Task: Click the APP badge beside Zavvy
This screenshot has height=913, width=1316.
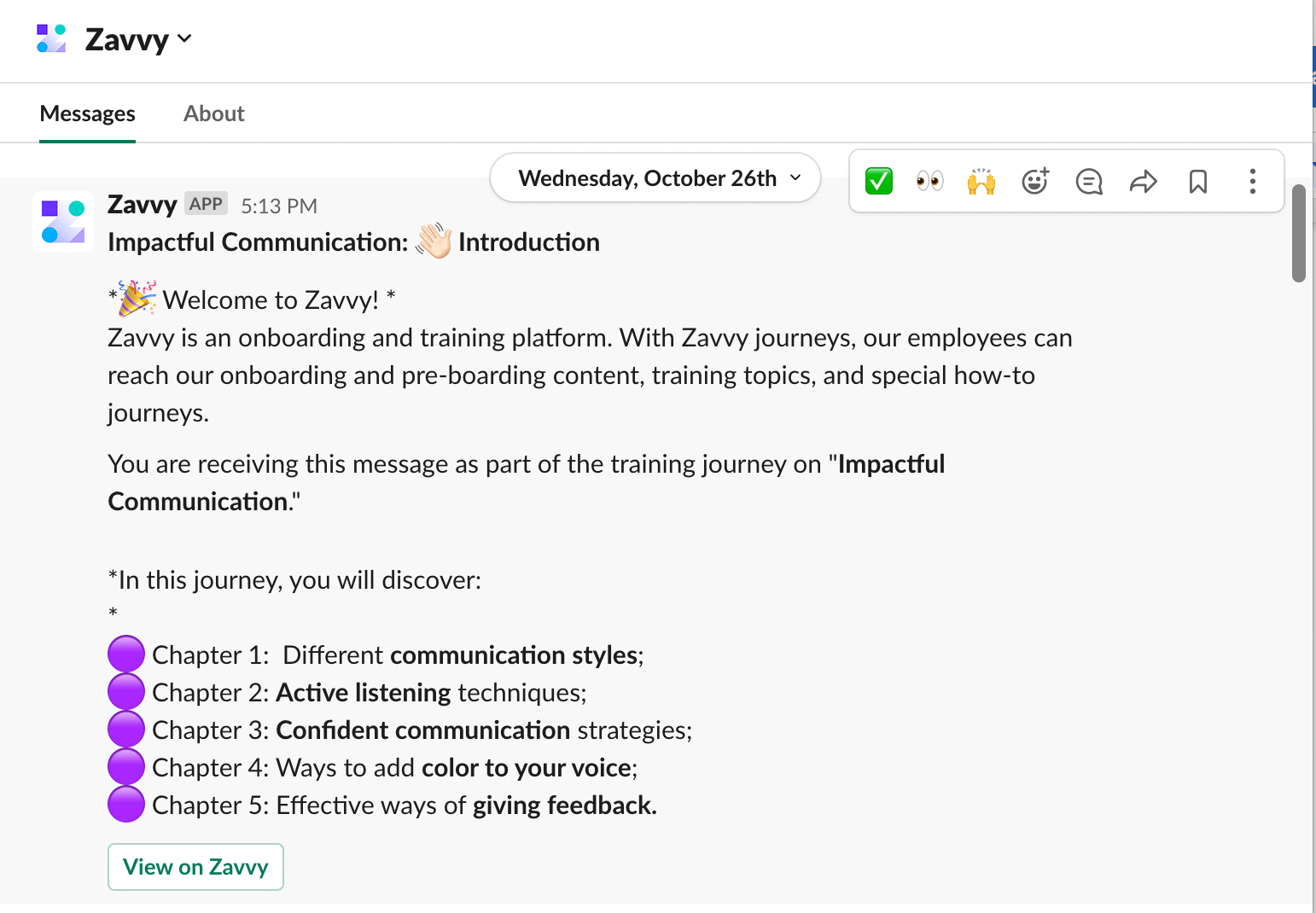Action: 206,204
